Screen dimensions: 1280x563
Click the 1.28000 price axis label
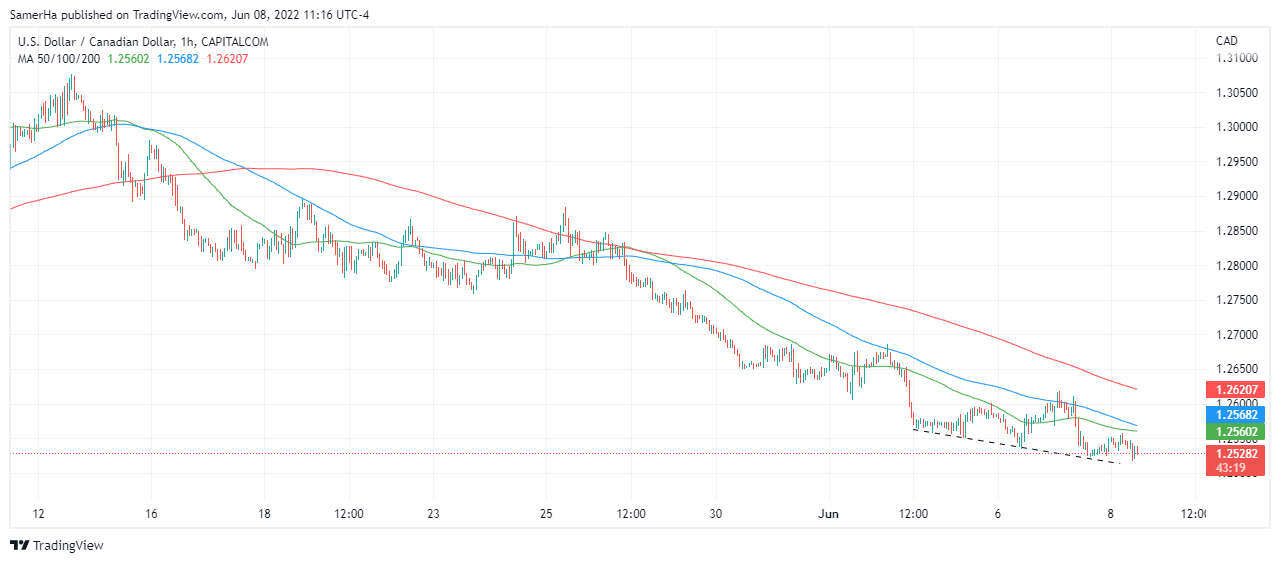tap(1236, 265)
